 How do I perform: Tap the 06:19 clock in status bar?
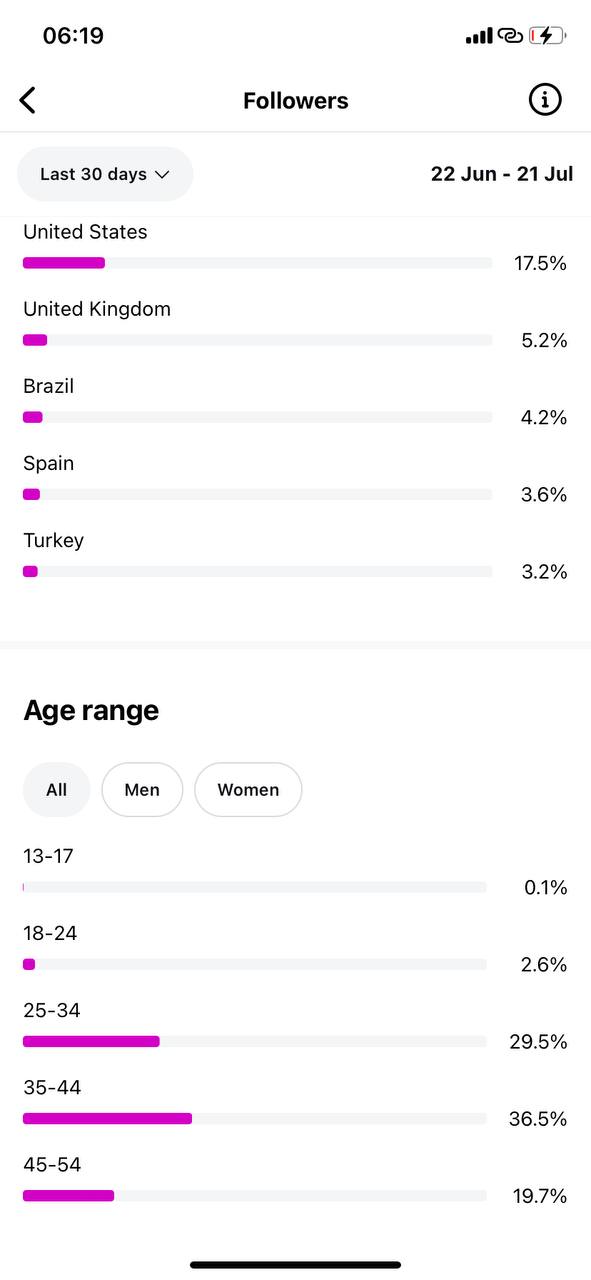coord(73,36)
